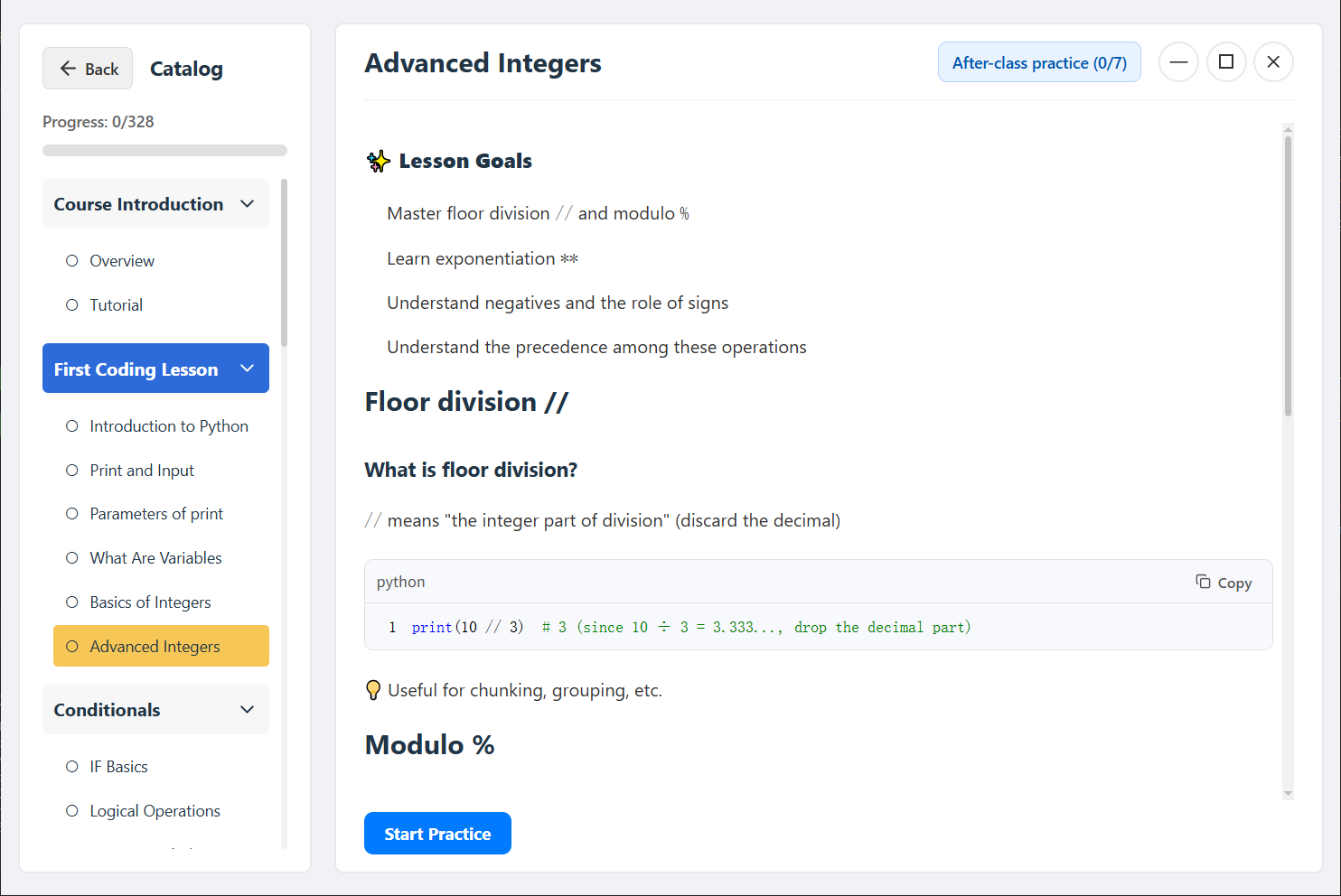Collapse the First Coding Lesson section

point(247,369)
